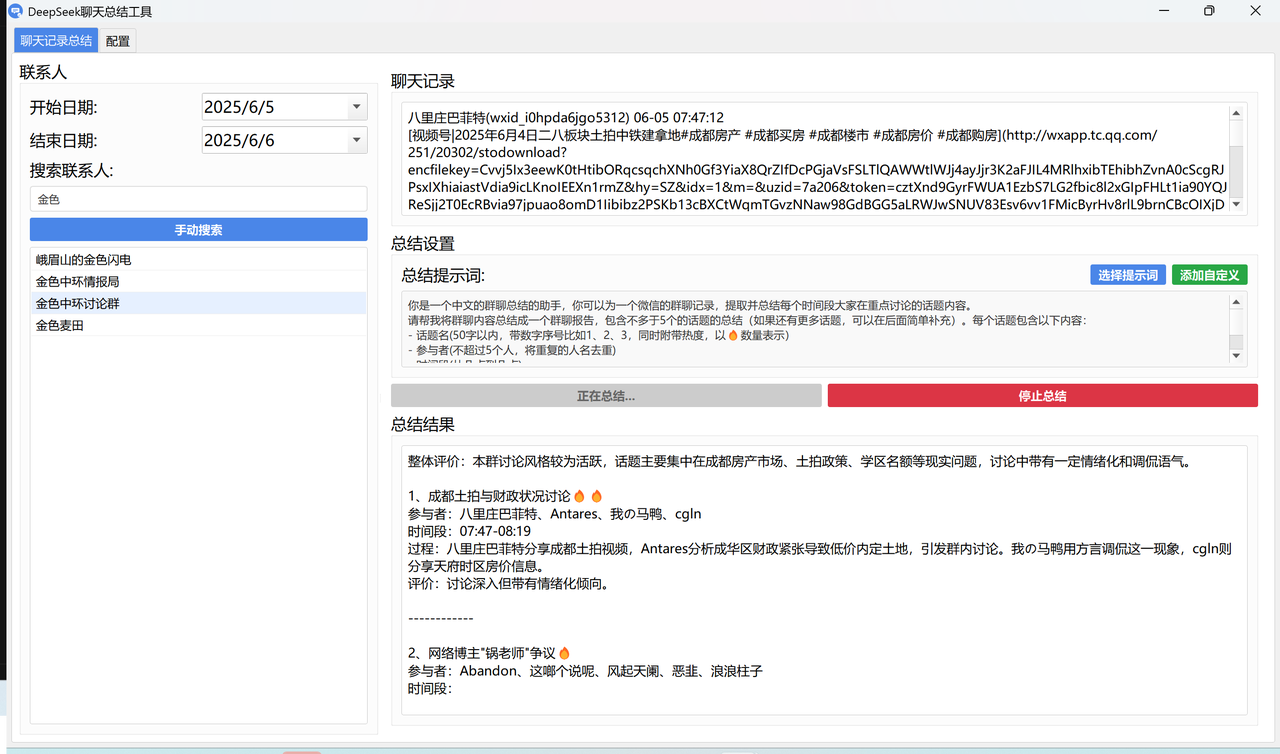Click the 联系人 section label

43,72
